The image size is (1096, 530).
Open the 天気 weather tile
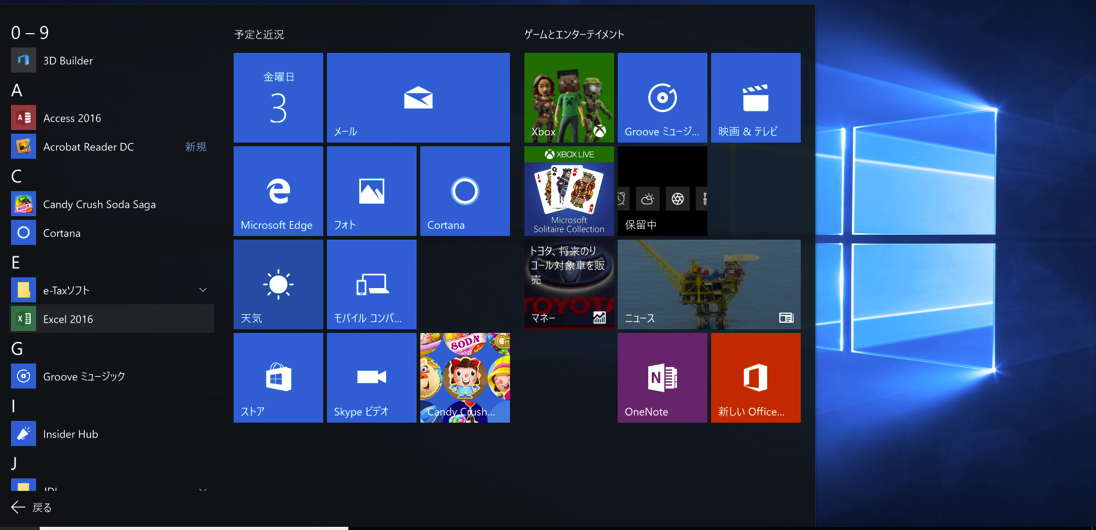tap(278, 285)
